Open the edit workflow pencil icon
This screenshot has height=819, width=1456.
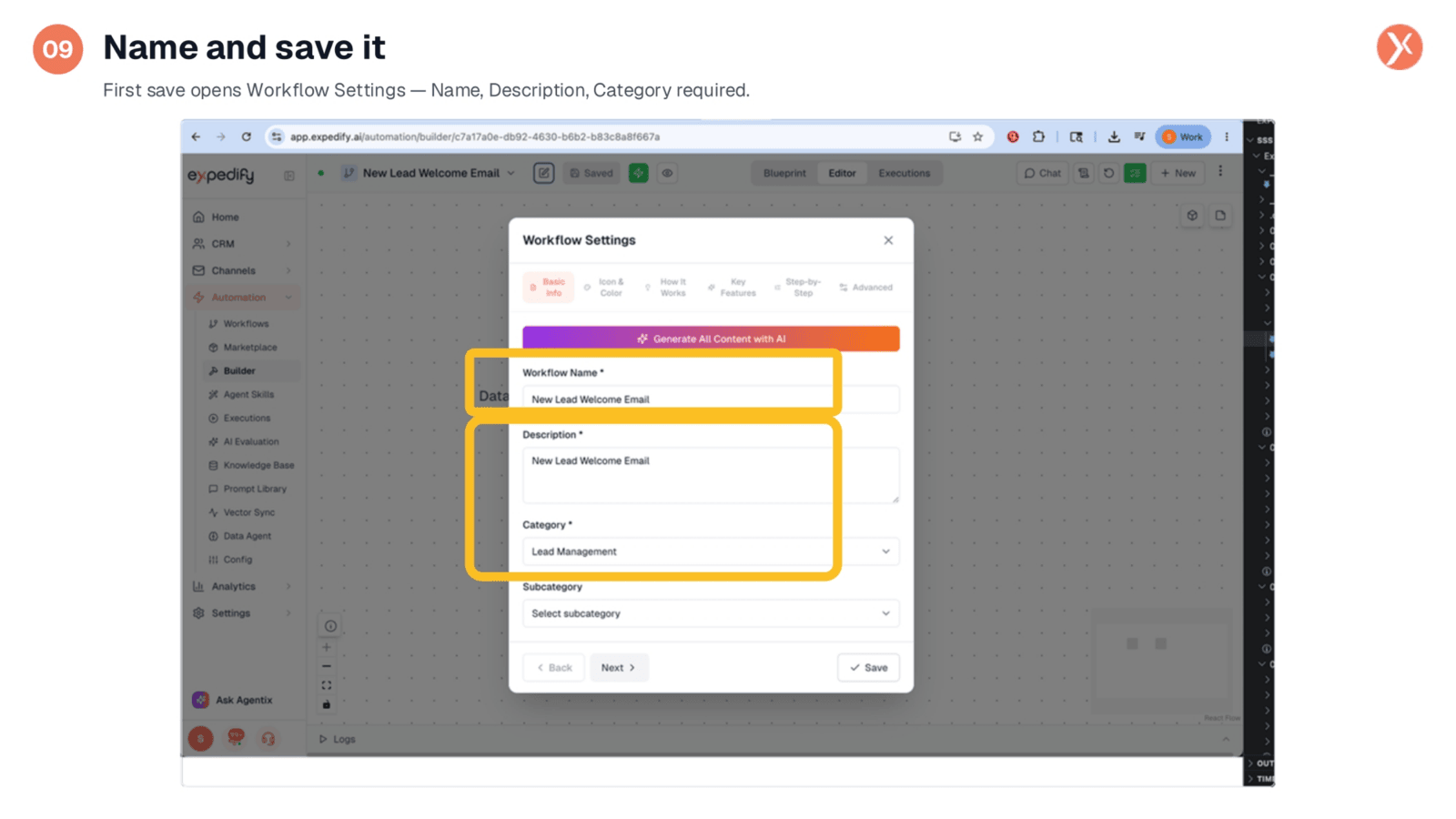tap(543, 173)
